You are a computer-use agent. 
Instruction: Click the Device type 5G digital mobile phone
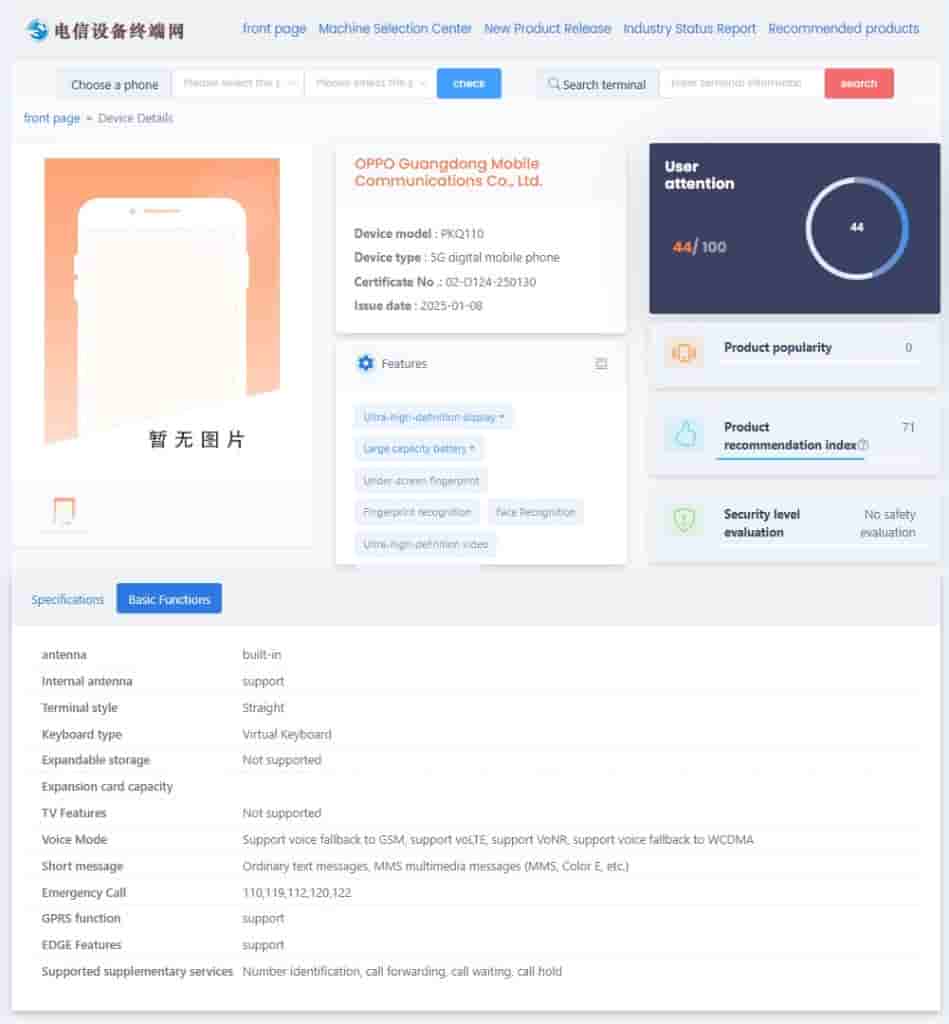pos(457,257)
